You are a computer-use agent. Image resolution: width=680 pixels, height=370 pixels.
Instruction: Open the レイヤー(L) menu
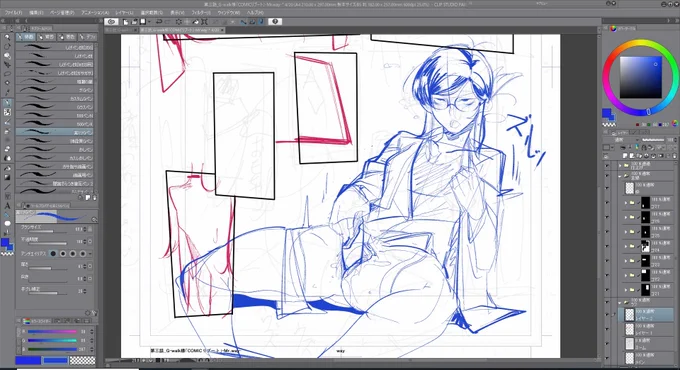coord(124,13)
